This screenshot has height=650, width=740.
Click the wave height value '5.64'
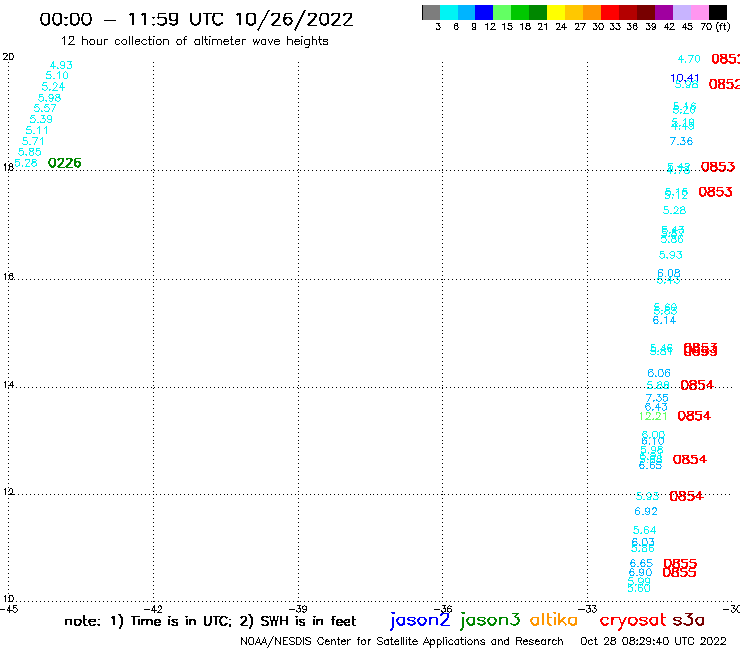645,530
